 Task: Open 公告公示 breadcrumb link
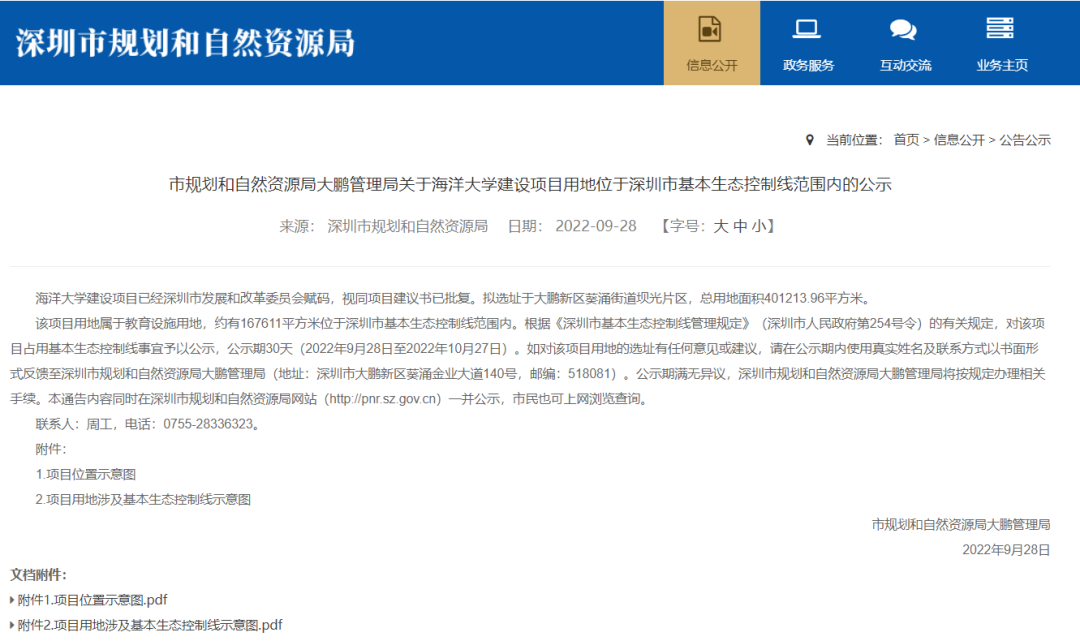click(x=1025, y=140)
